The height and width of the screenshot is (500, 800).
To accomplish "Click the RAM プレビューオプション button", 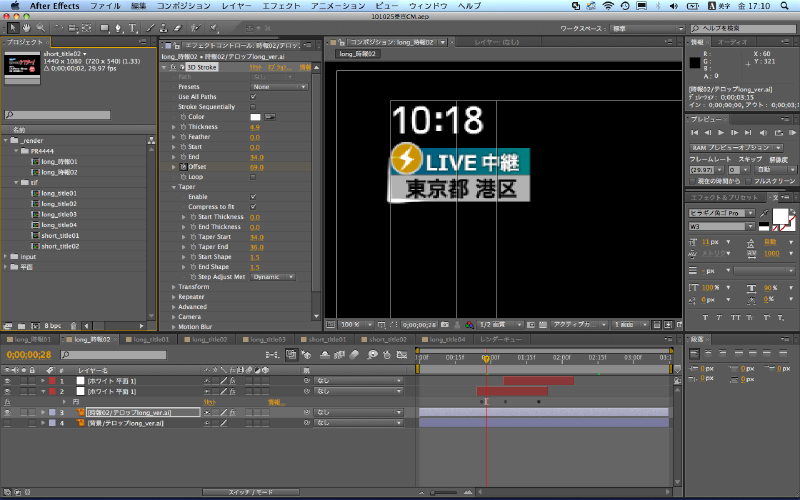I will coord(732,147).
